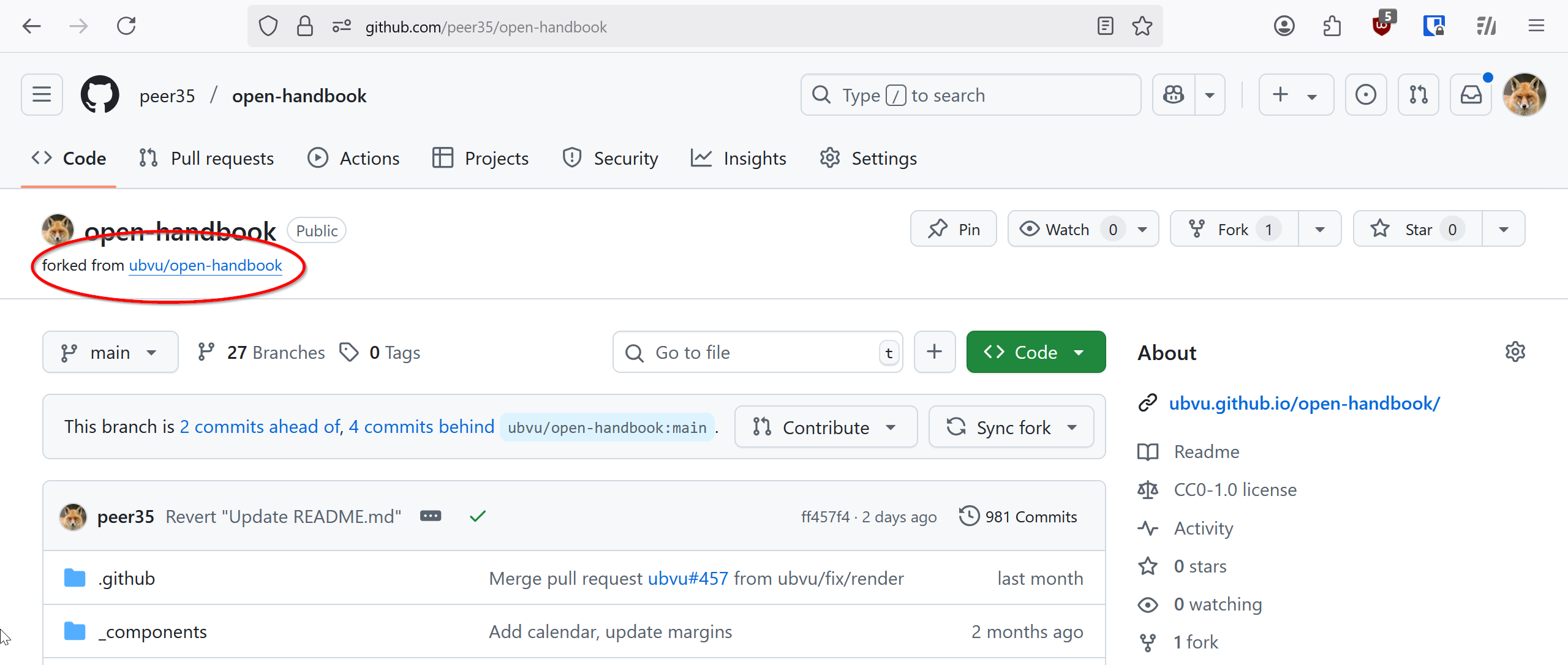Bookmark this page with star icon
Screen dimensions: 1568x665
[x=1142, y=26]
